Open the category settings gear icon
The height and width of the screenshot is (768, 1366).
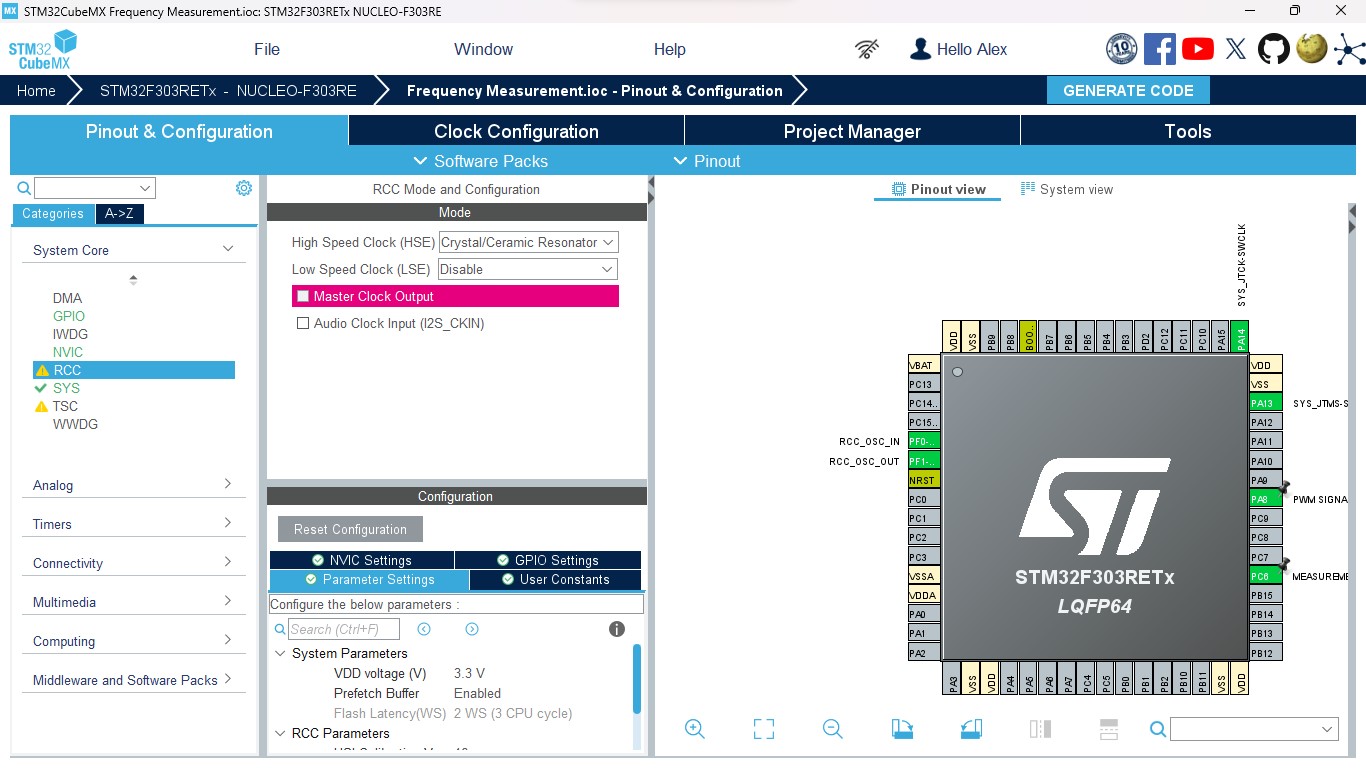pyautogui.click(x=244, y=188)
